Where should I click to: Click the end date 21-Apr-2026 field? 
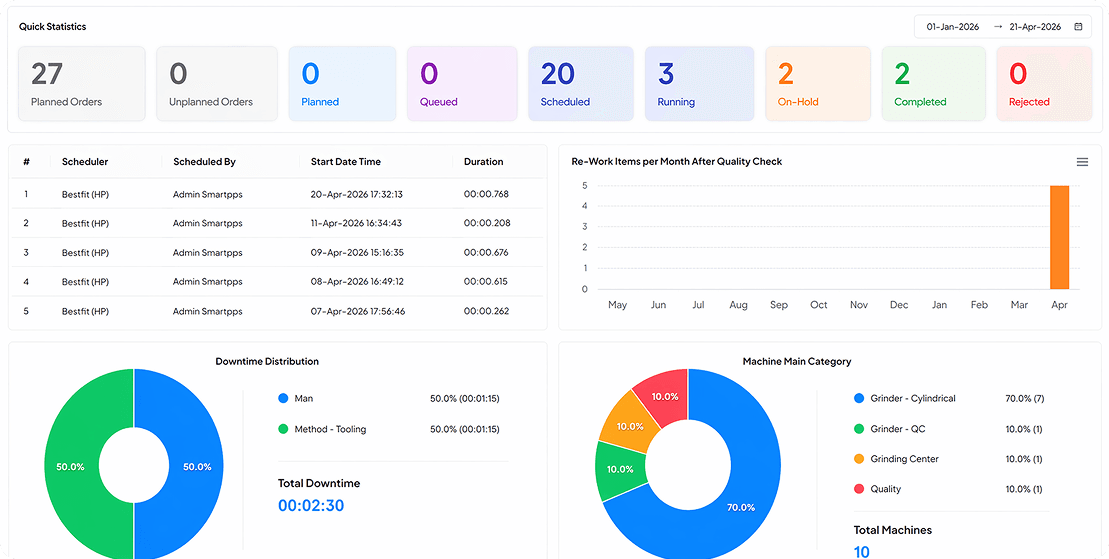click(1035, 27)
